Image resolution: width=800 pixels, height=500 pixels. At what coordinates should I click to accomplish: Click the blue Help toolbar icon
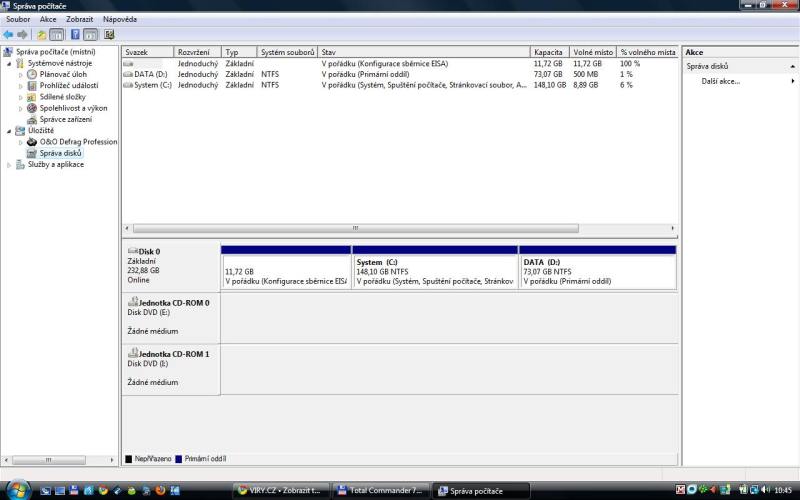(75, 34)
